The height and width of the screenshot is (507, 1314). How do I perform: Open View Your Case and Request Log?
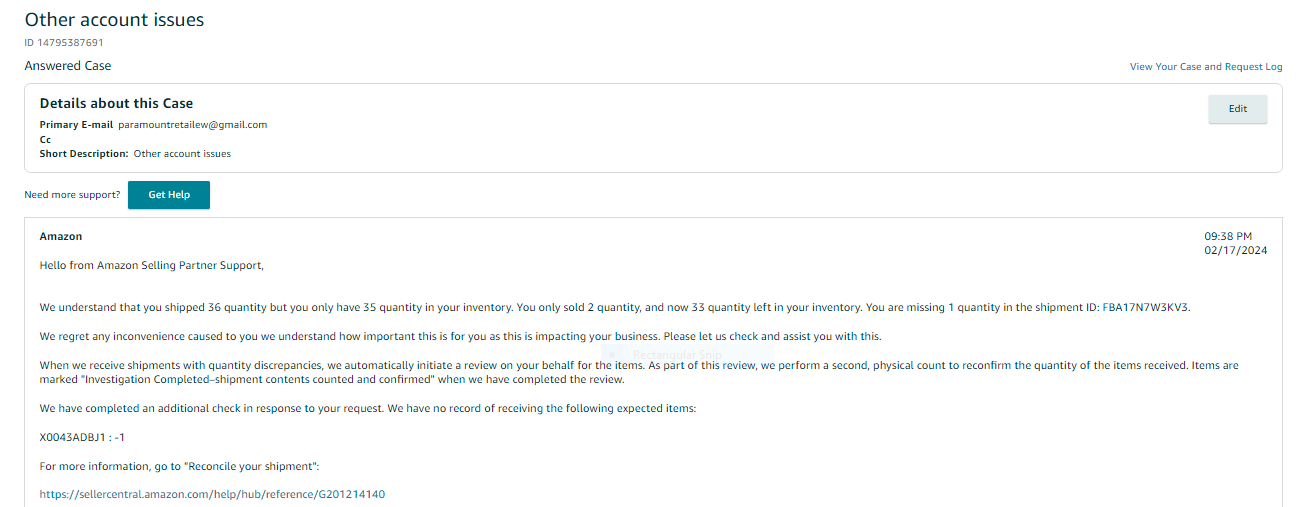click(x=1205, y=67)
